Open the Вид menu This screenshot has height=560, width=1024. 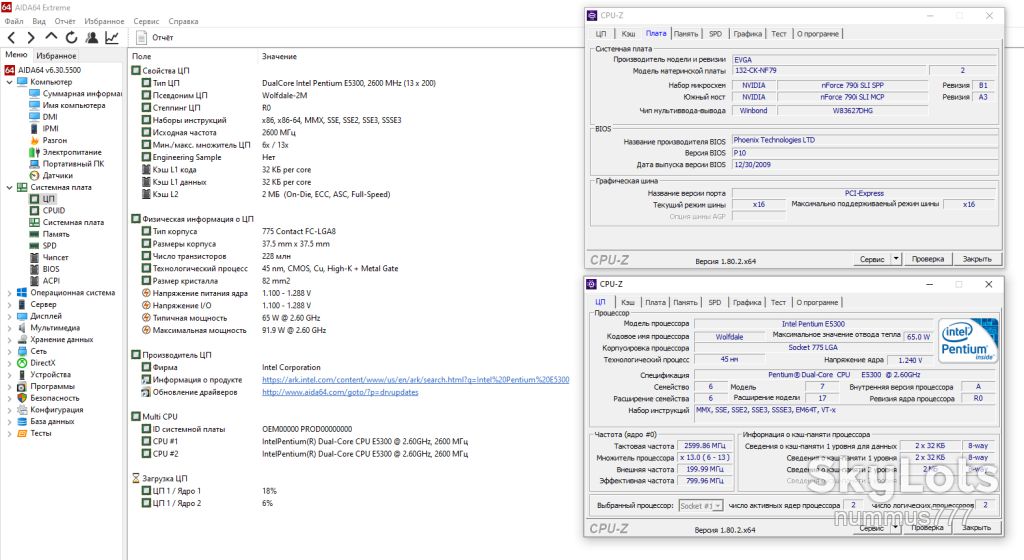pos(39,21)
